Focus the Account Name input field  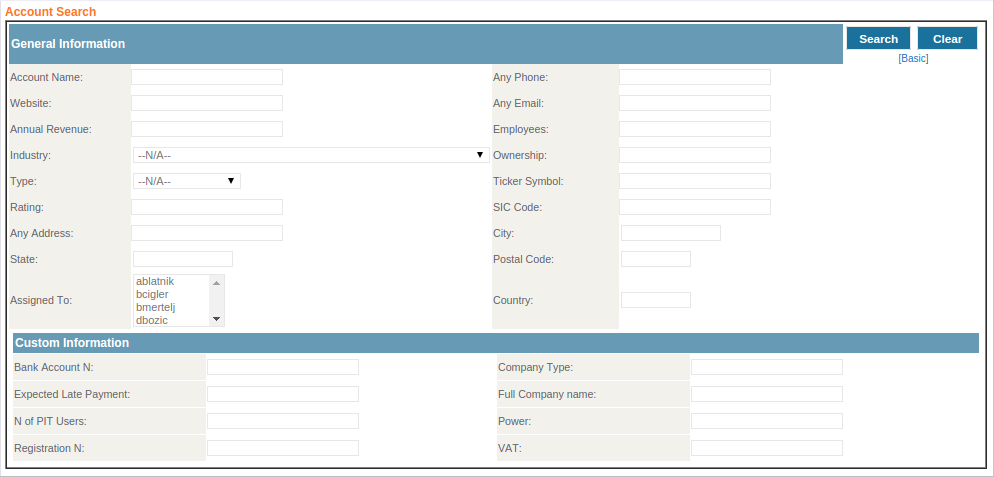(207, 77)
